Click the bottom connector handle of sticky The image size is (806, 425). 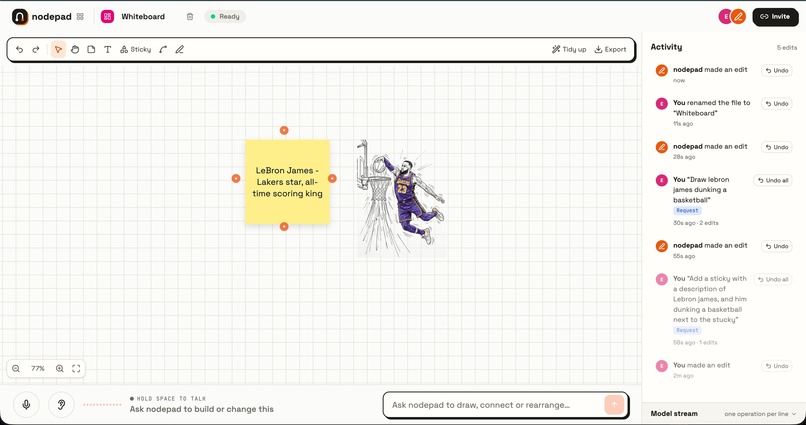(x=284, y=227)
